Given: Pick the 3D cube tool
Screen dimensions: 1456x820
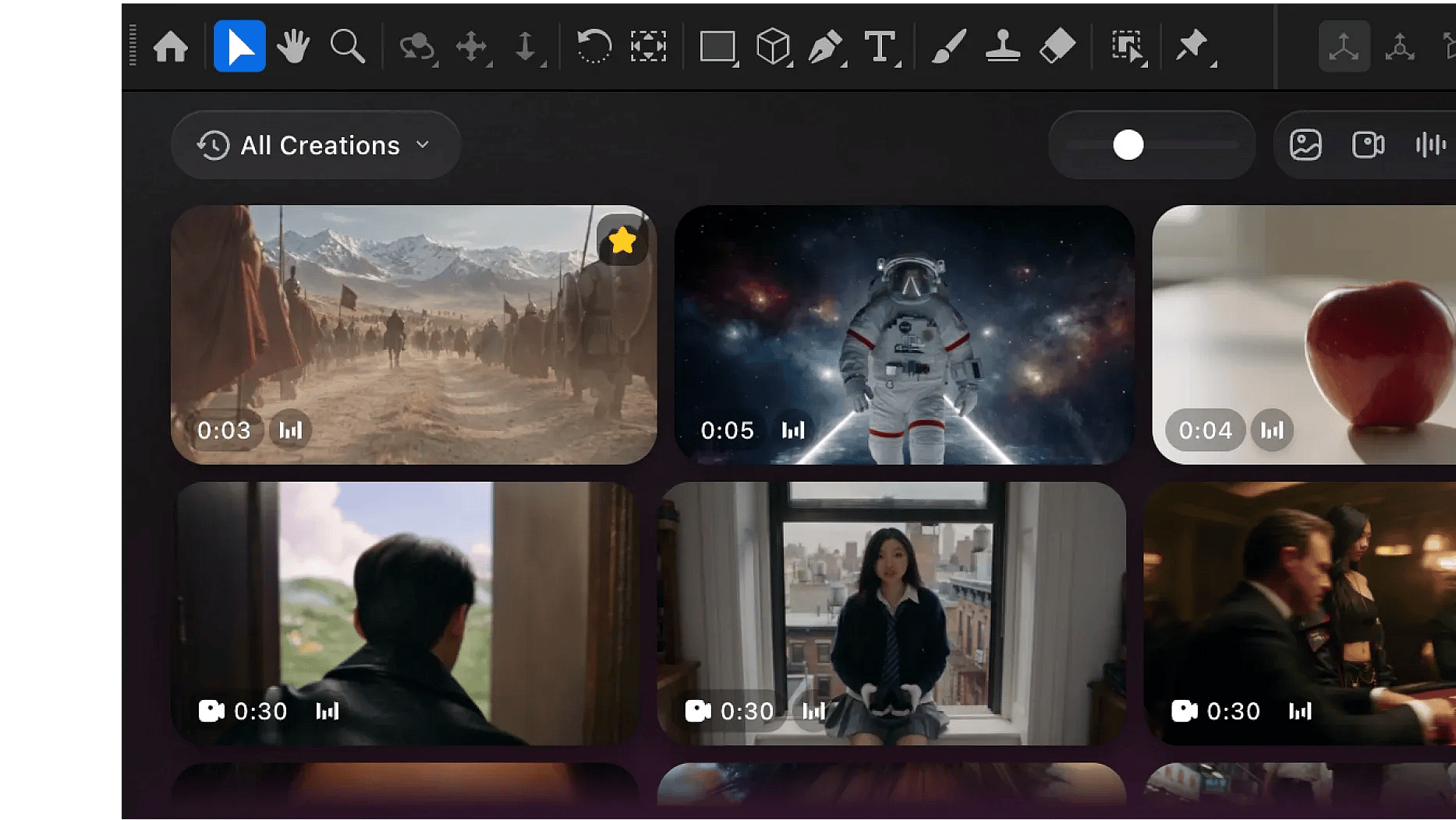Looking at the screenshot, I should click(773, 47).
